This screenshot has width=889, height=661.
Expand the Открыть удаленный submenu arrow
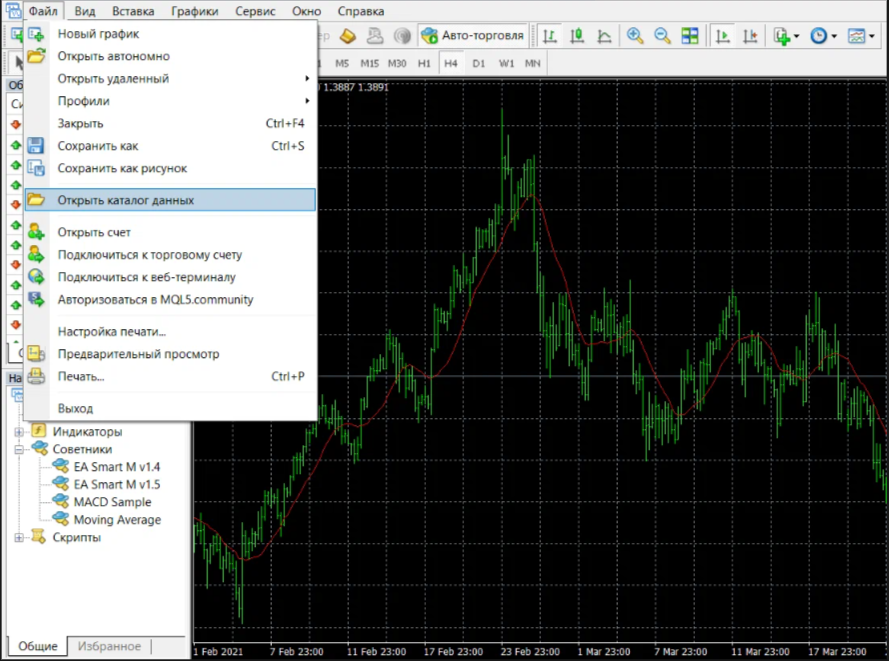(x=307, y=78)
